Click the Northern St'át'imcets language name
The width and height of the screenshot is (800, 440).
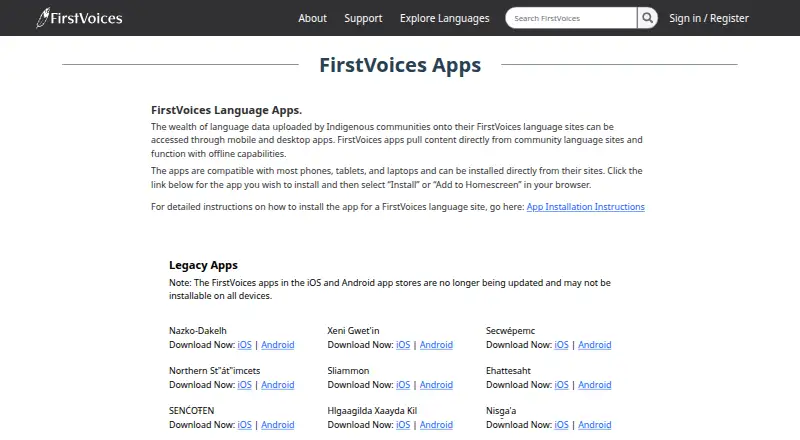[214, 371]
